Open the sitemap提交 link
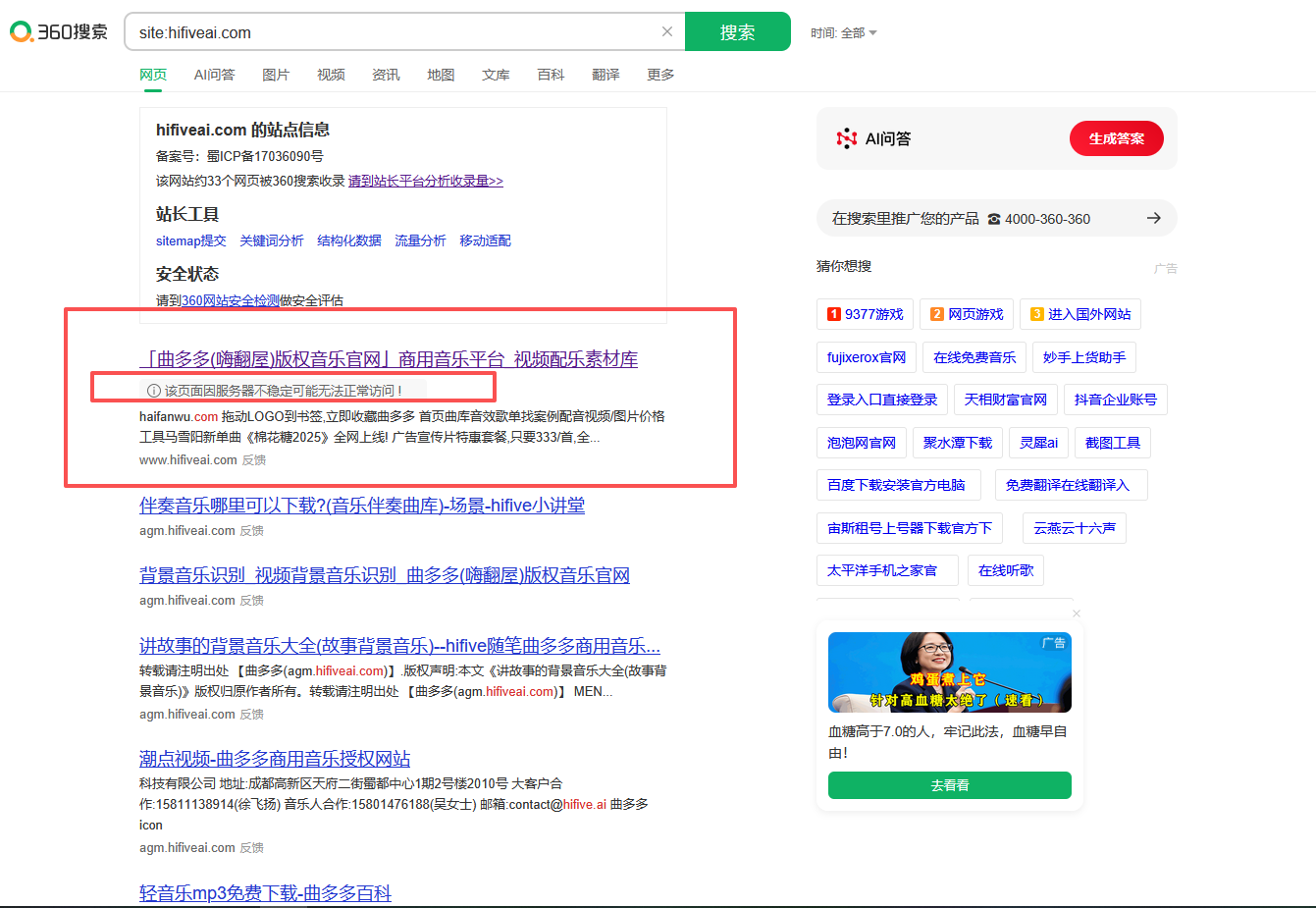The image size is (1316, 908). tap(191, 240)
